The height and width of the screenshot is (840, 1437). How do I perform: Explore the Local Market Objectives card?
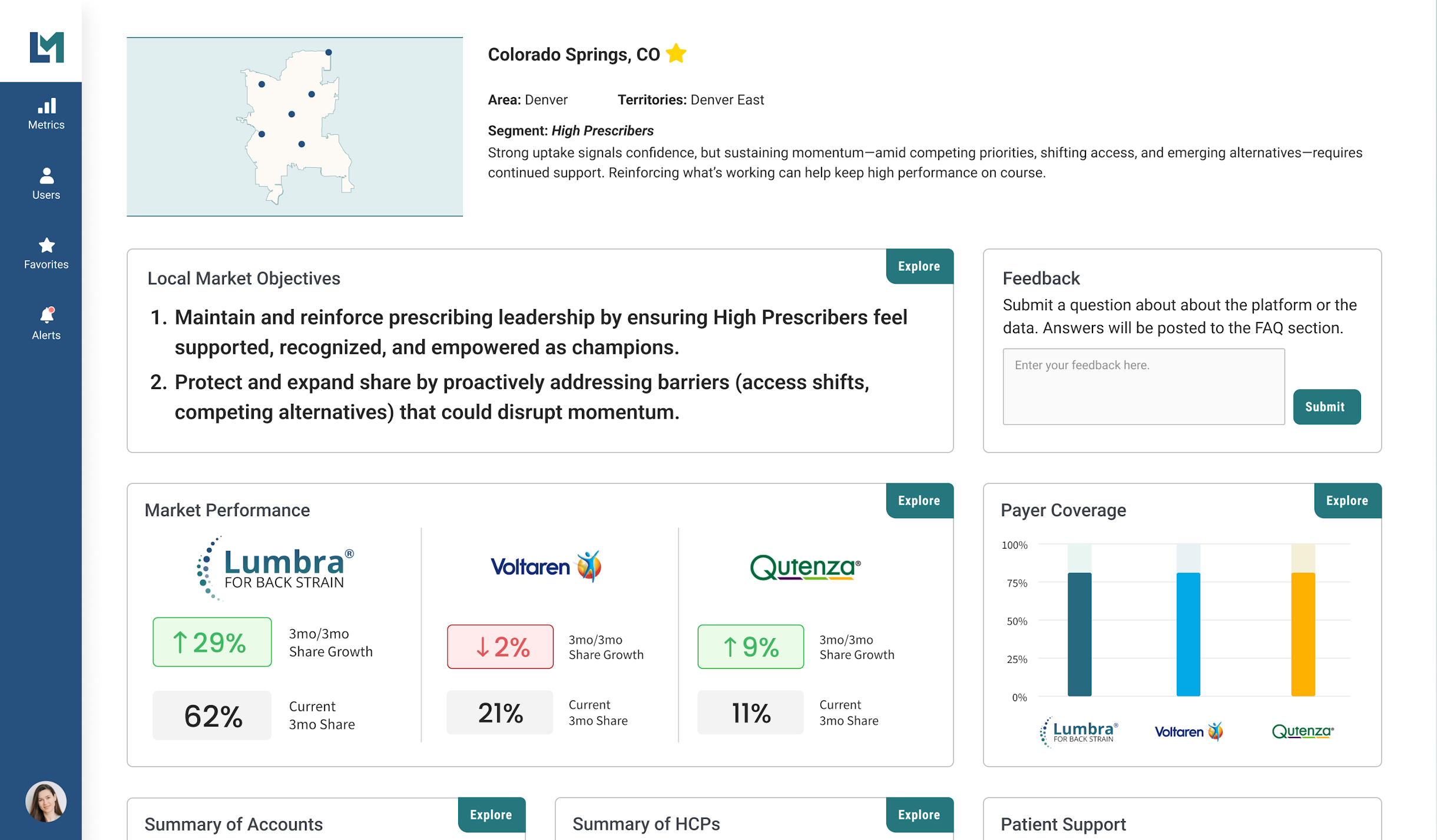click(919, 266)
